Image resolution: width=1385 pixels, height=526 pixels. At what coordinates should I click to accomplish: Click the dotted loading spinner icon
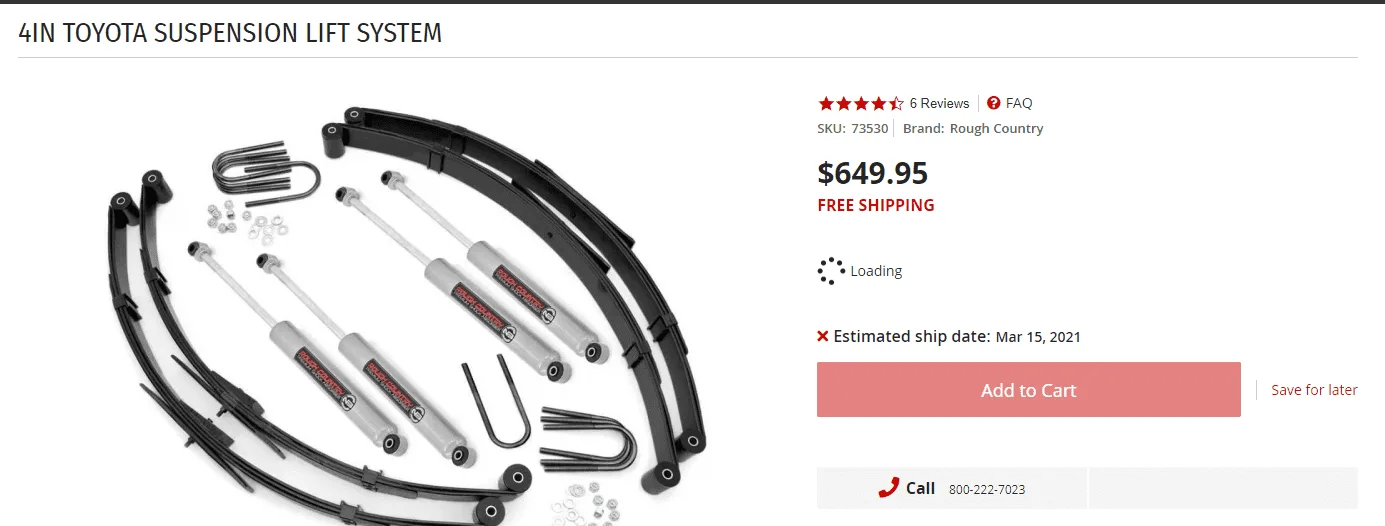tap(831, 271)
